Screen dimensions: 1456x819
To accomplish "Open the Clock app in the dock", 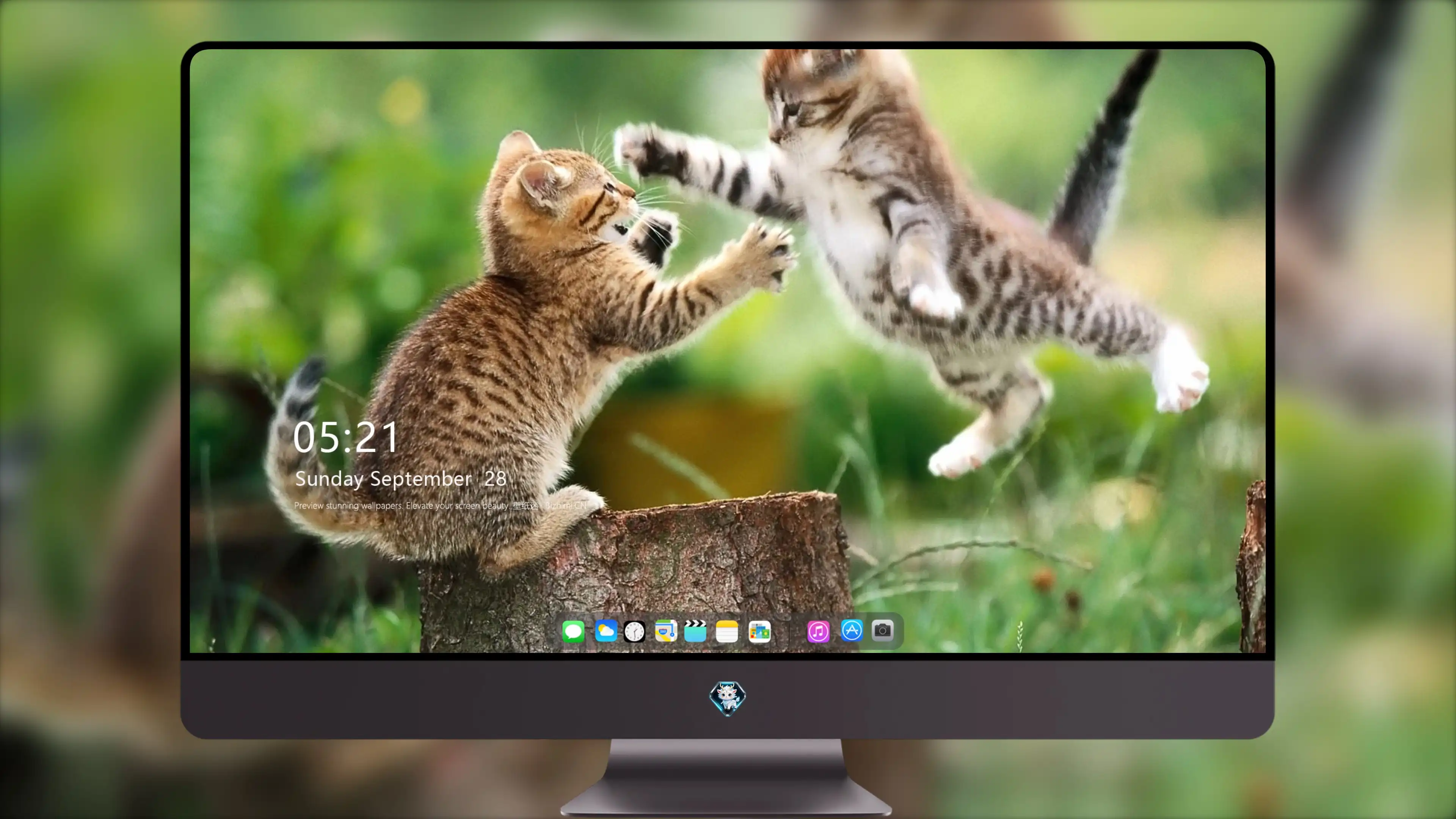I will [634, 631].
